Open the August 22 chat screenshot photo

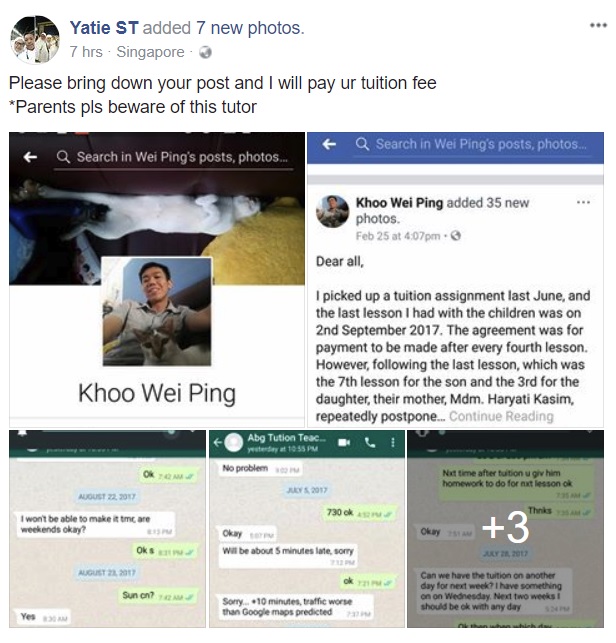click(107, 529)
